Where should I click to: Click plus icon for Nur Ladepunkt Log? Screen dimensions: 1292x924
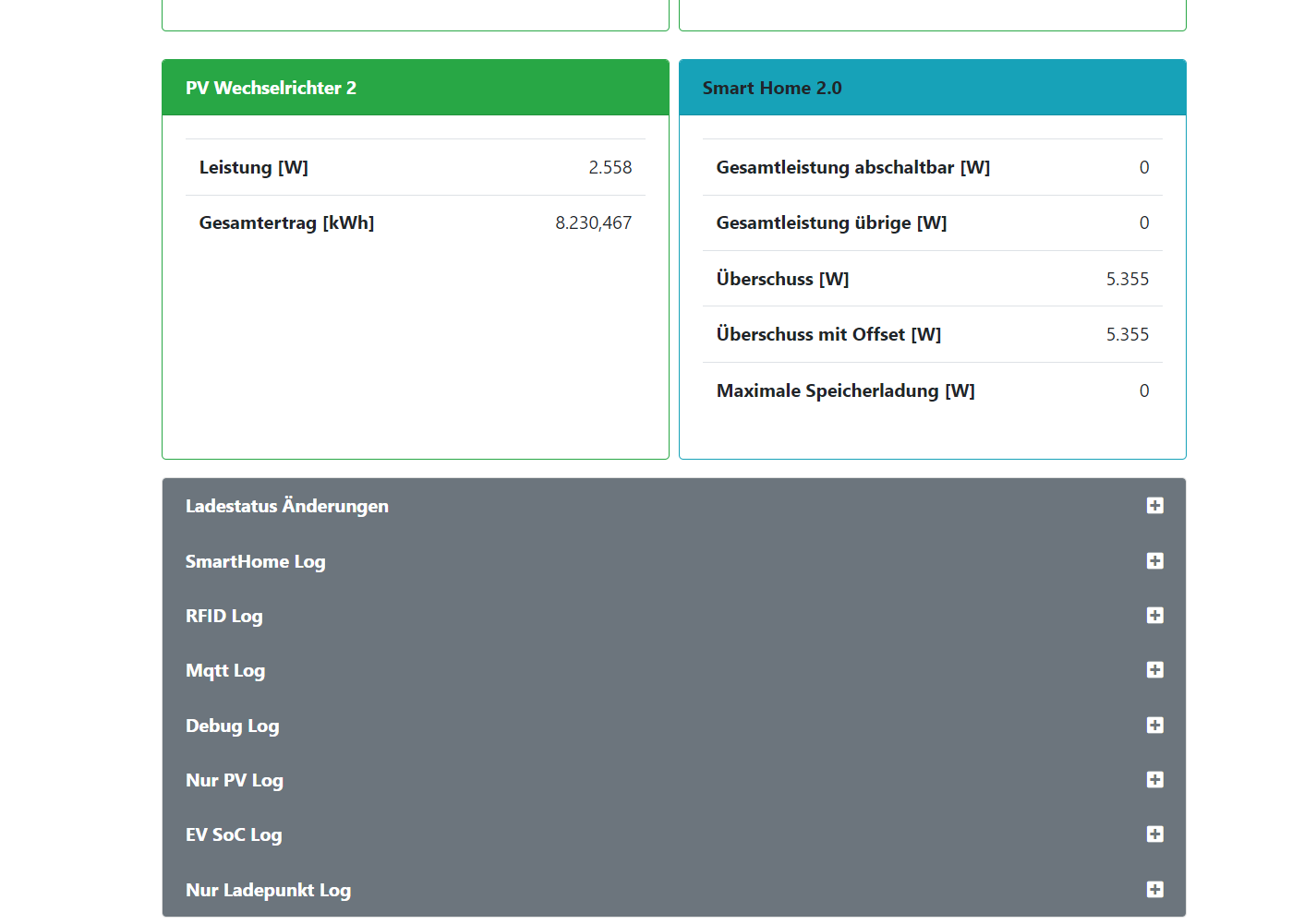1154,890
